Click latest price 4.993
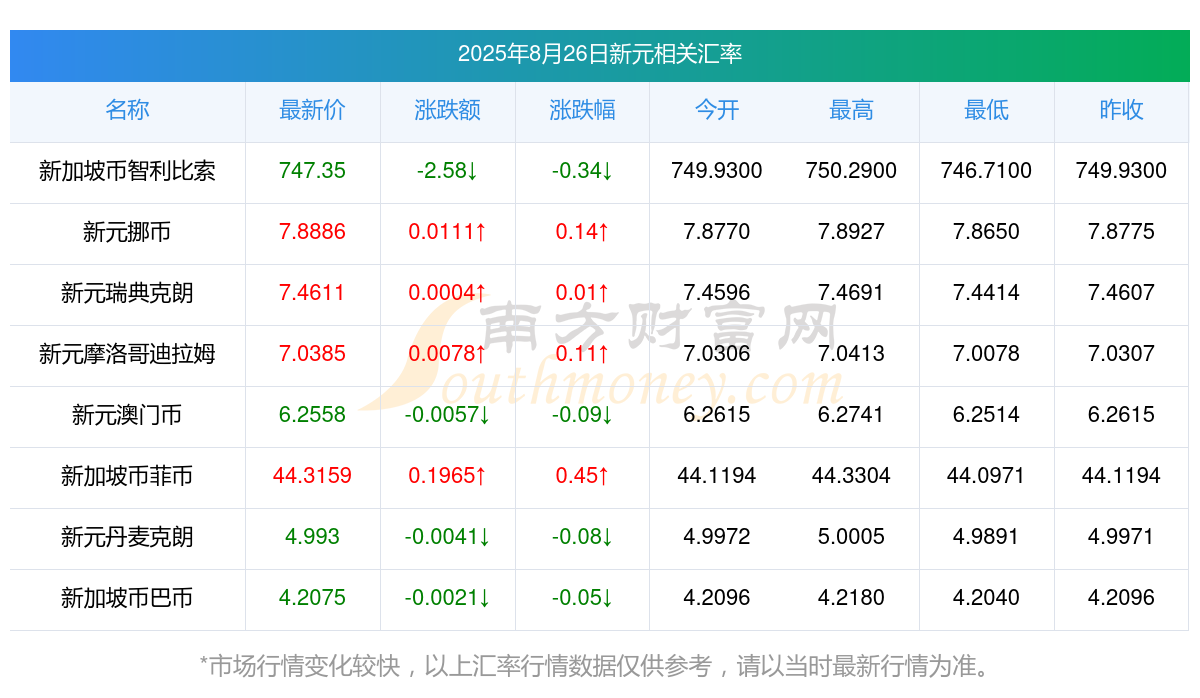The image size is (1200, 698). (x=312, y=537)
